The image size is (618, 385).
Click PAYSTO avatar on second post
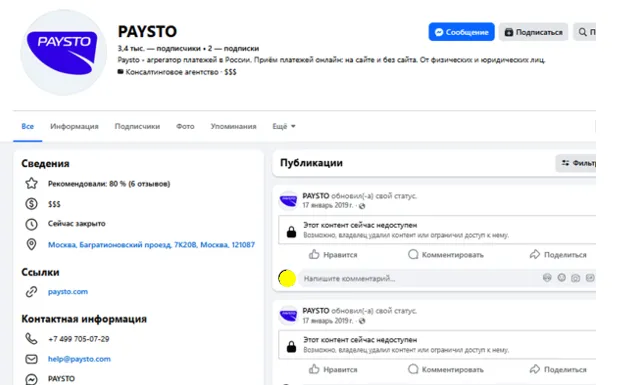coord(289,315)
